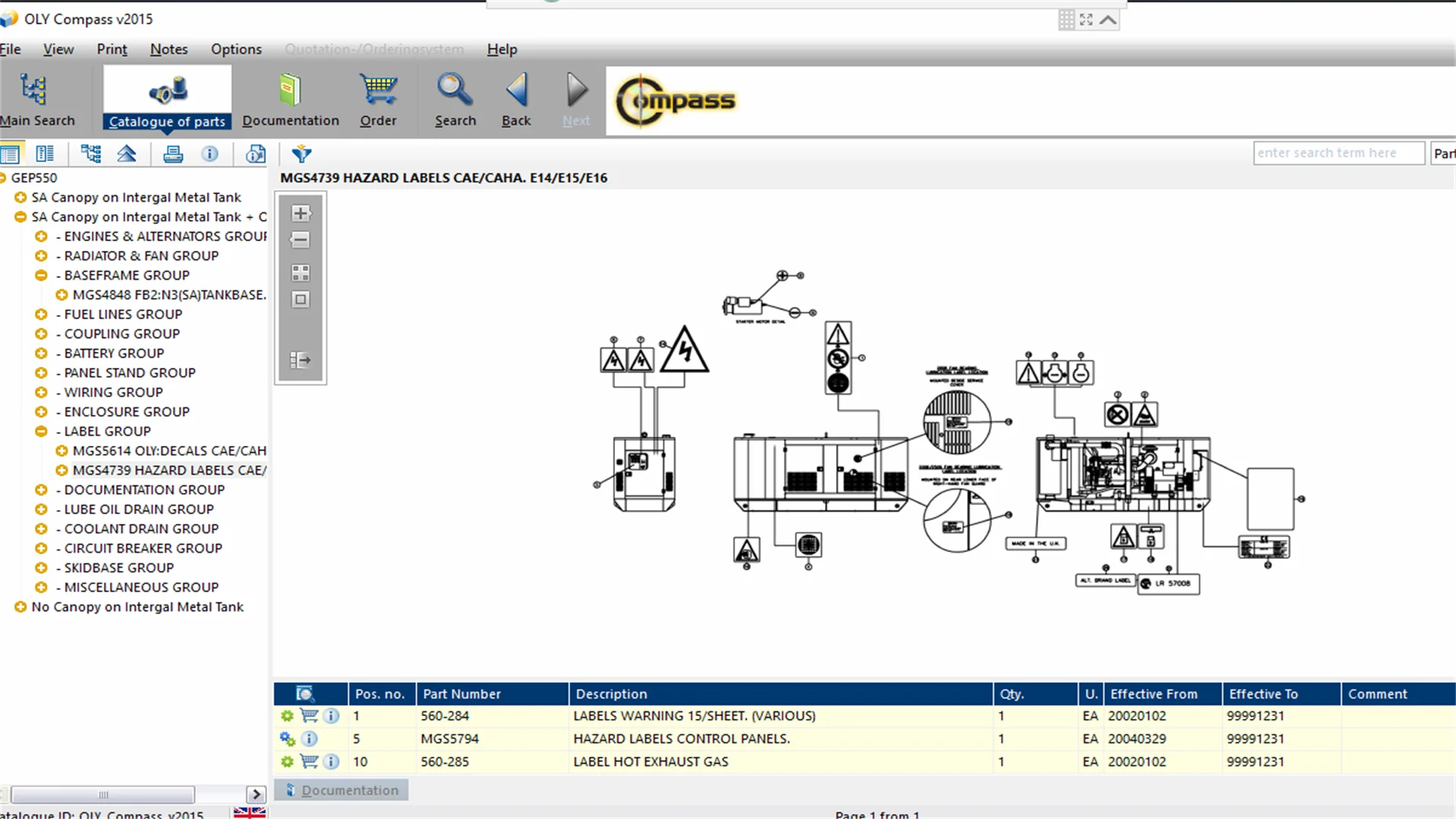Viewport: 1456px width, 819px height.
Task: Expand No Canopy on Intergal Metal Tank
Action: (x=20, y=607)
